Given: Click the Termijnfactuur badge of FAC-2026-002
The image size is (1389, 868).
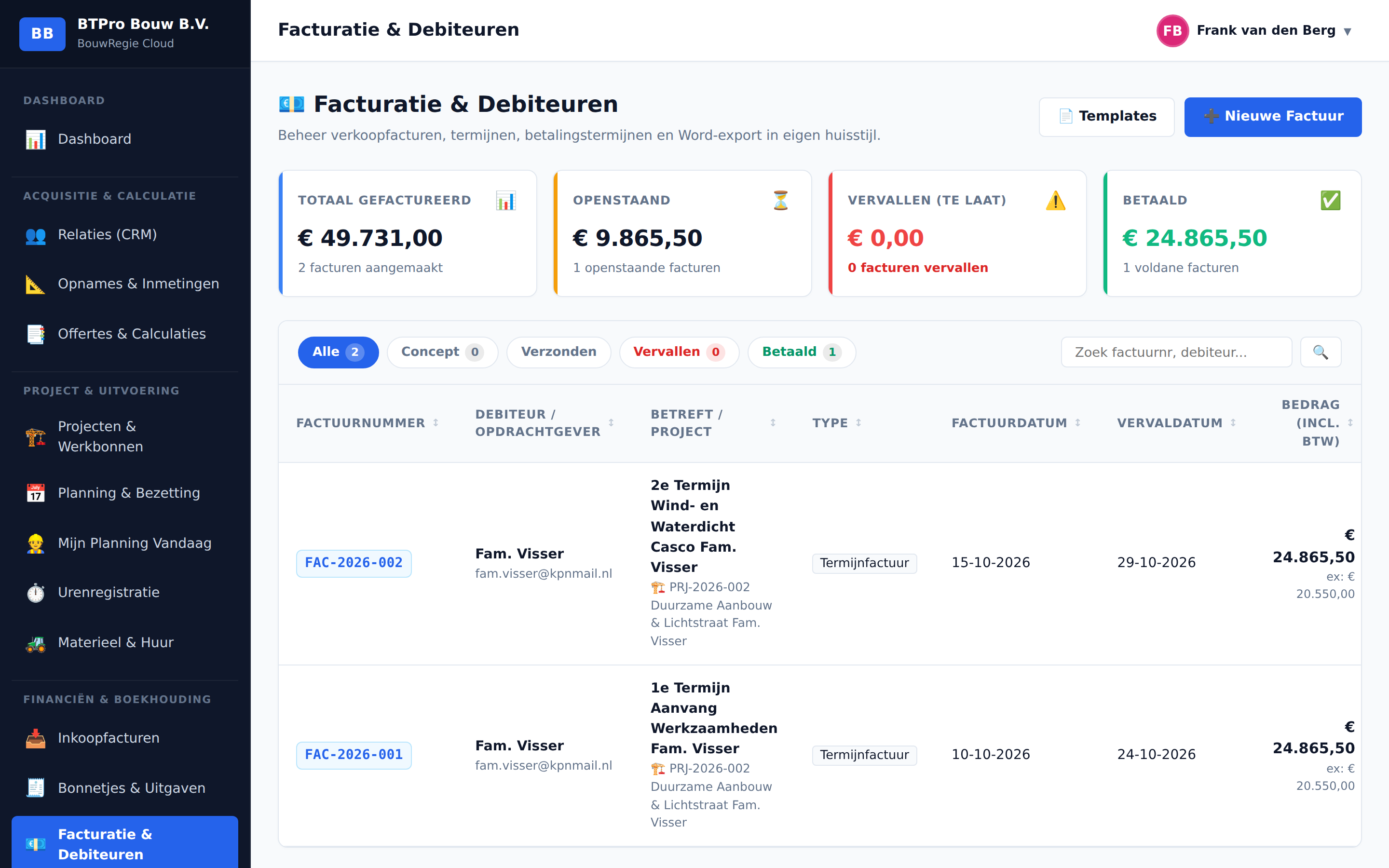Looking at the screenshot, I should pyautogui.click(x=864, y=563).
